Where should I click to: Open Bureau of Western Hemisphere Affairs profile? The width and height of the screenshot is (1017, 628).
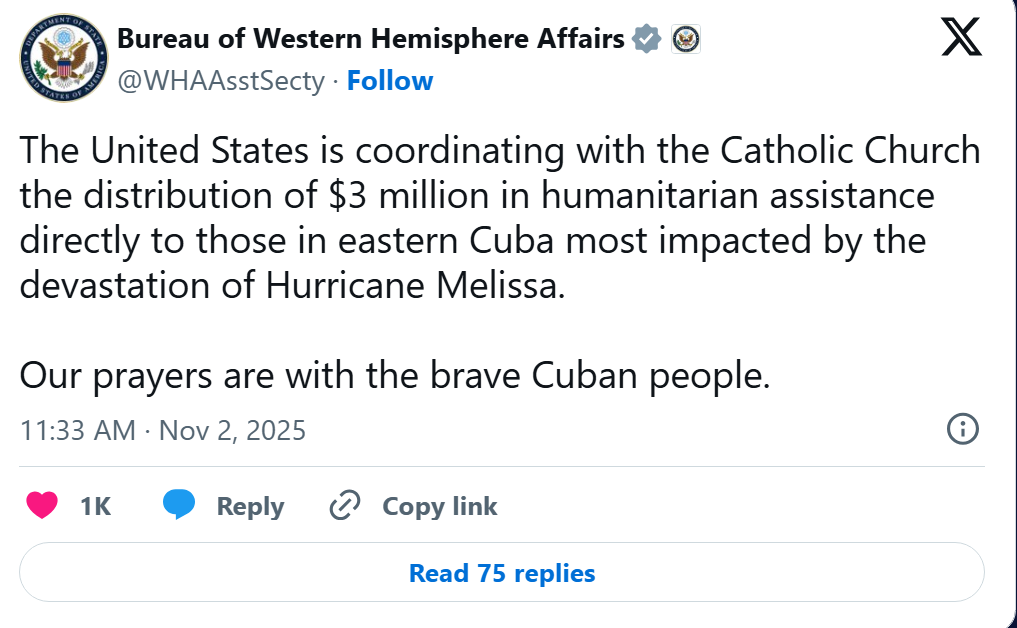pyautogui.click(x=373, y=39)
